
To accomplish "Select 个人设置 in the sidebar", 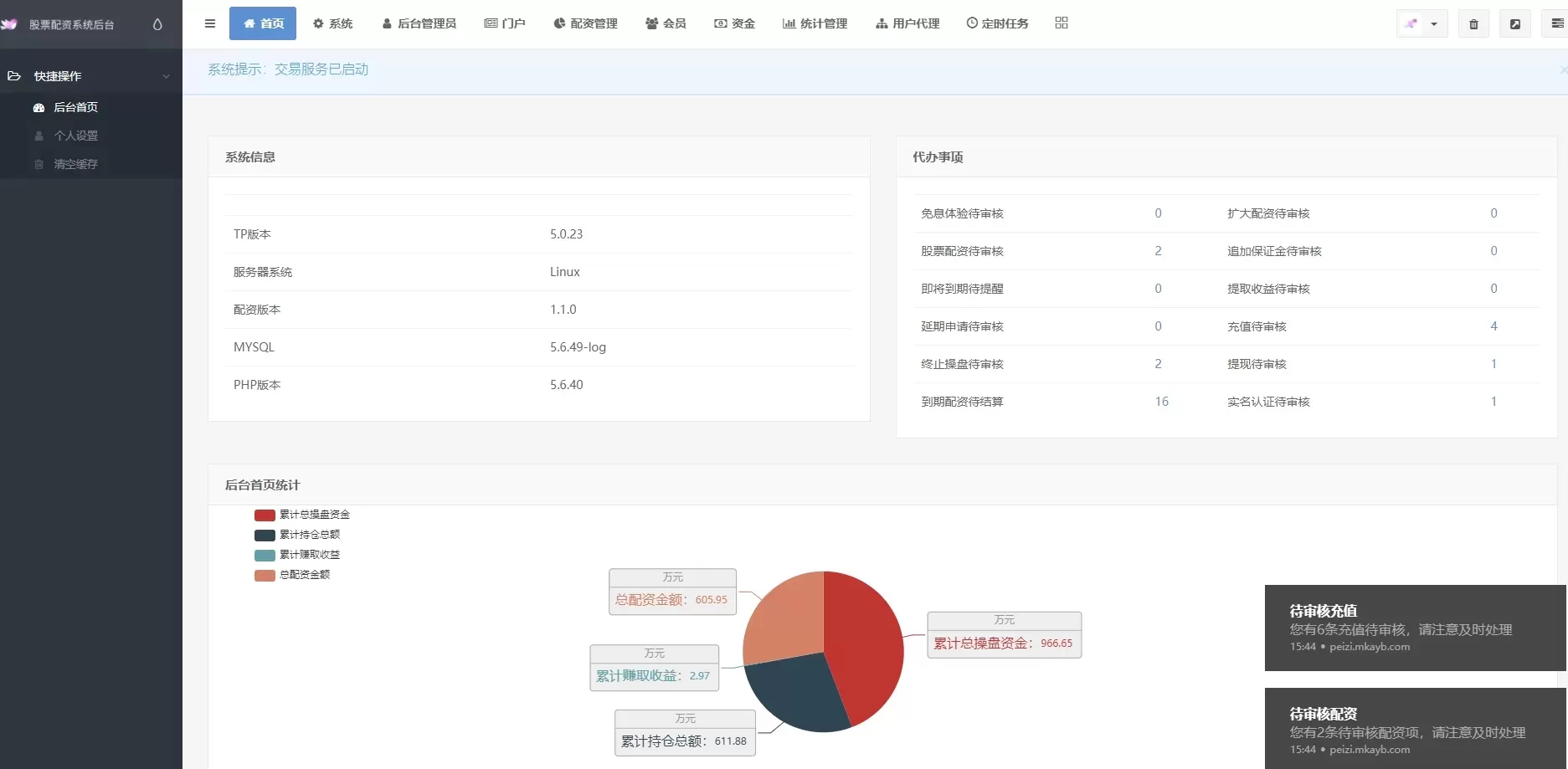I will [x=76, y=135].
